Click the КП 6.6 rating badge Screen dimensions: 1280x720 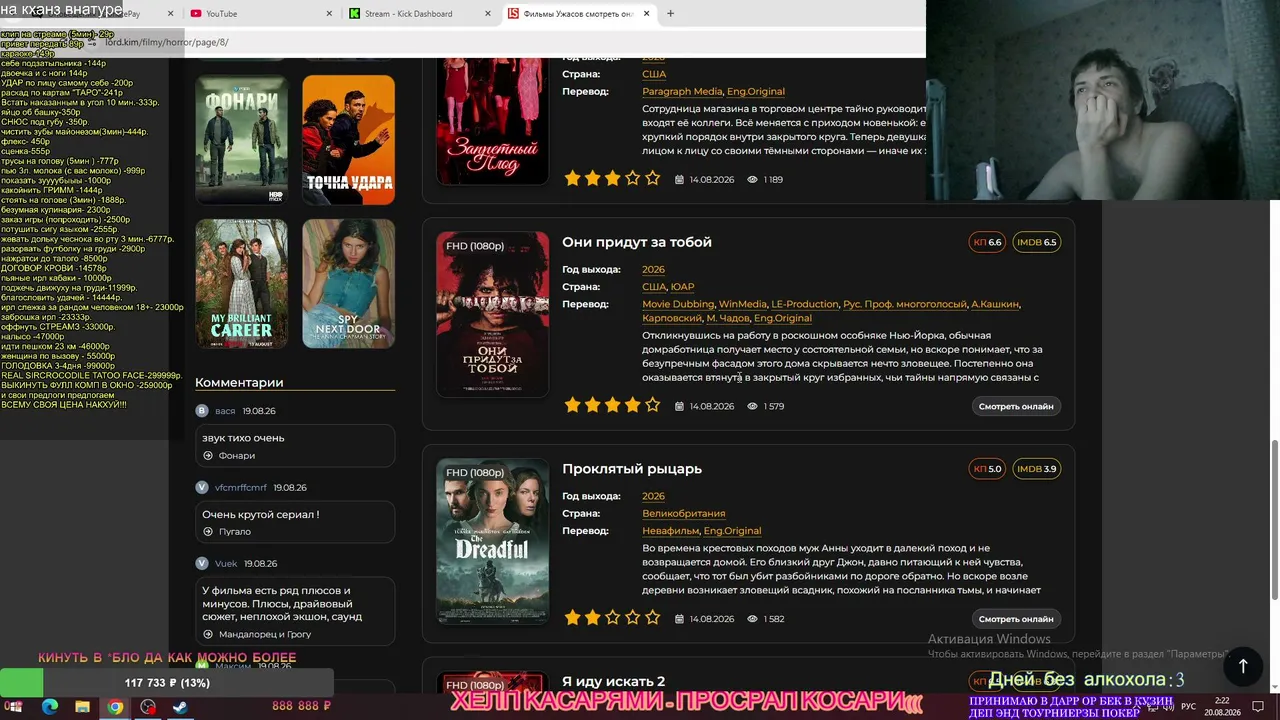(988, 242)
